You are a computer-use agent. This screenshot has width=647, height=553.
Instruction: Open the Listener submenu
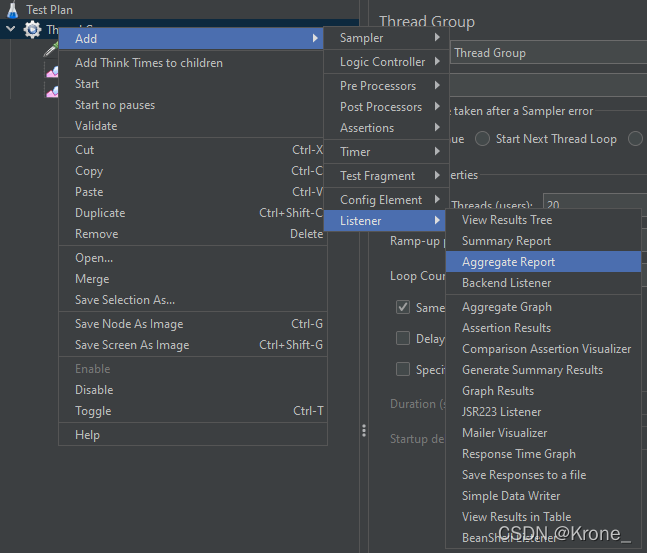pos(385,221)
